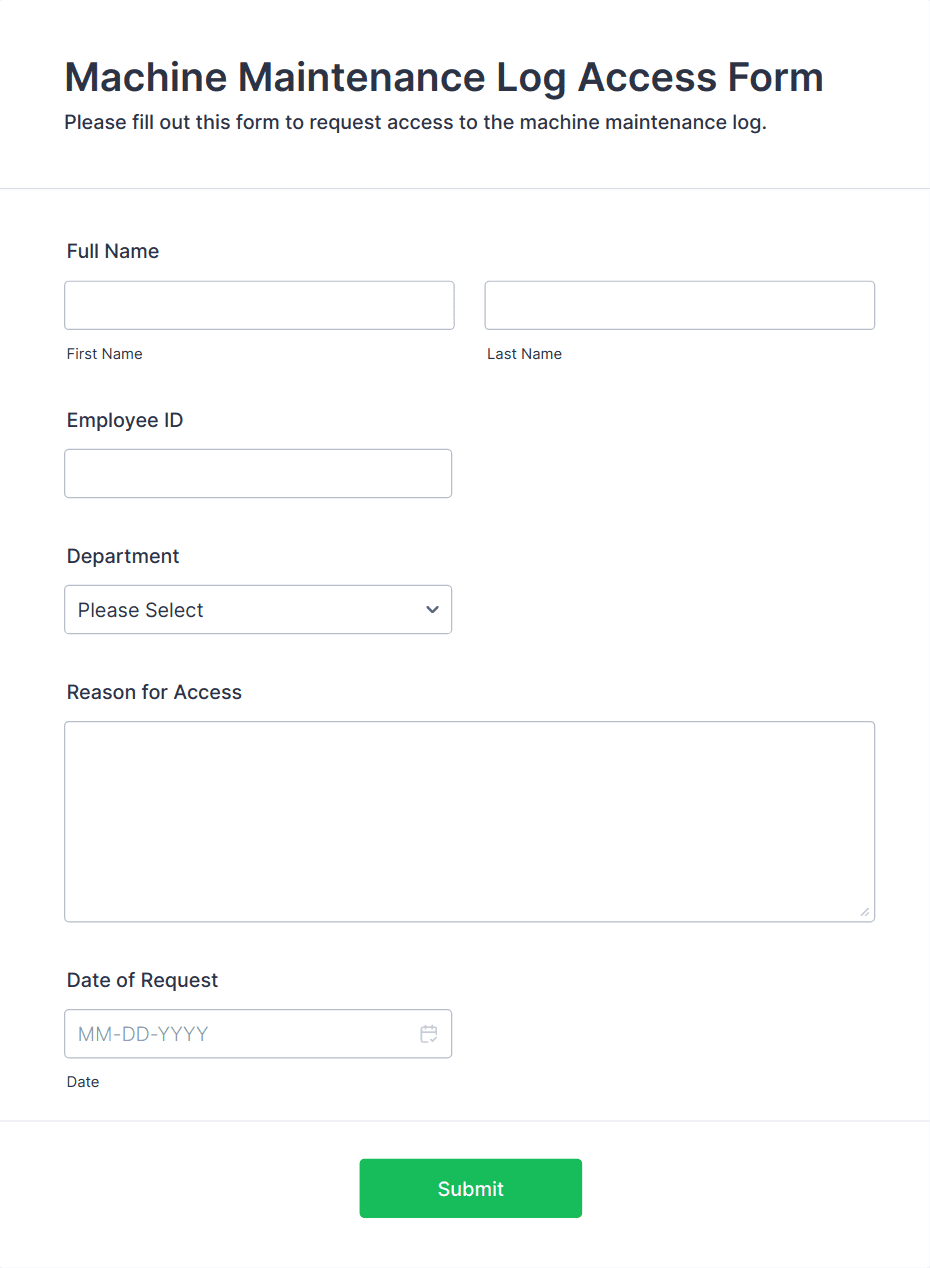Open the calendar date picker icon
This screenshot has height=1268, width=930.
click(429, 1034)
